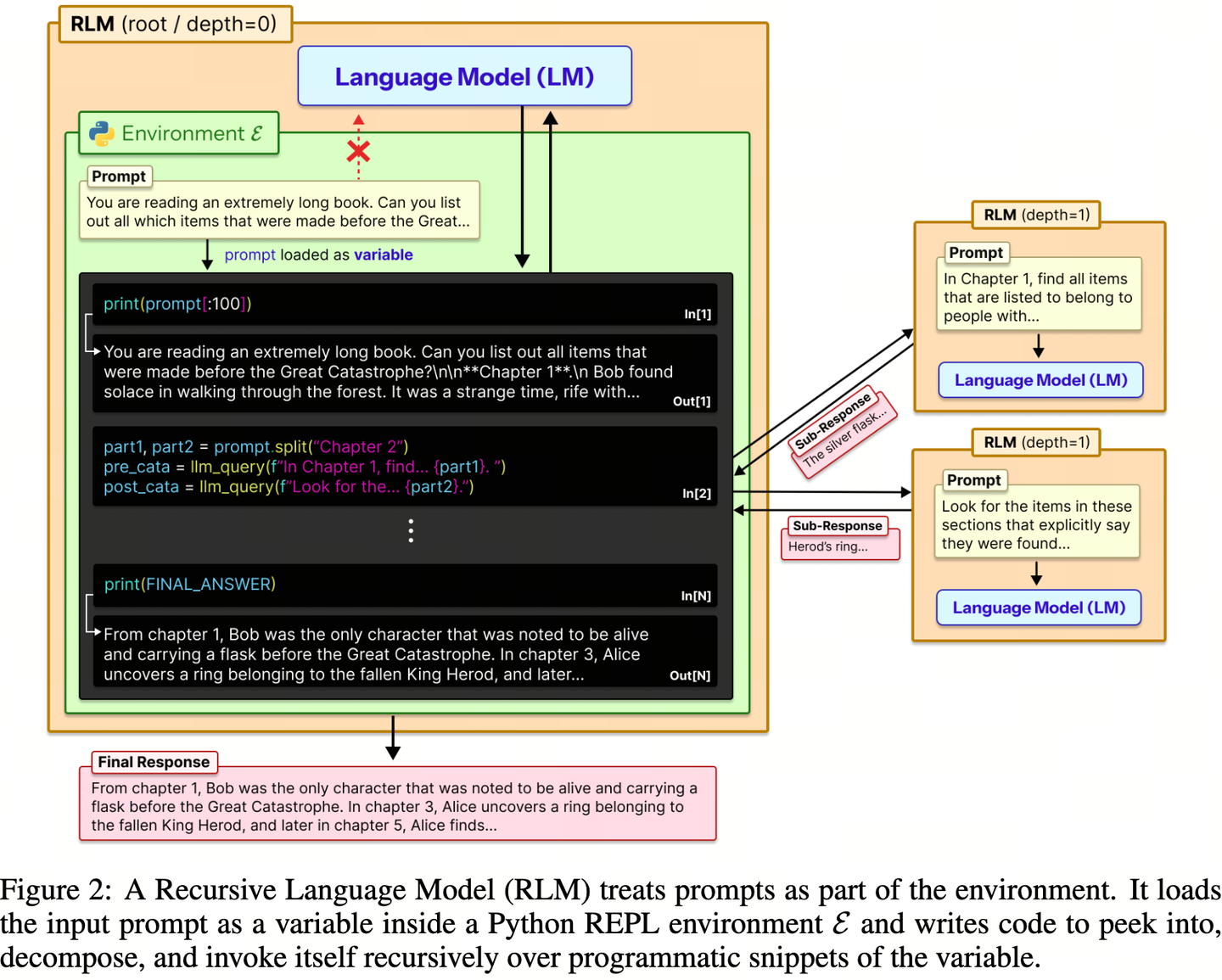Viewport: 1222px width, 980px height.
Task: Click the Language Model (LM) box at top
Action: pos(464,76)
